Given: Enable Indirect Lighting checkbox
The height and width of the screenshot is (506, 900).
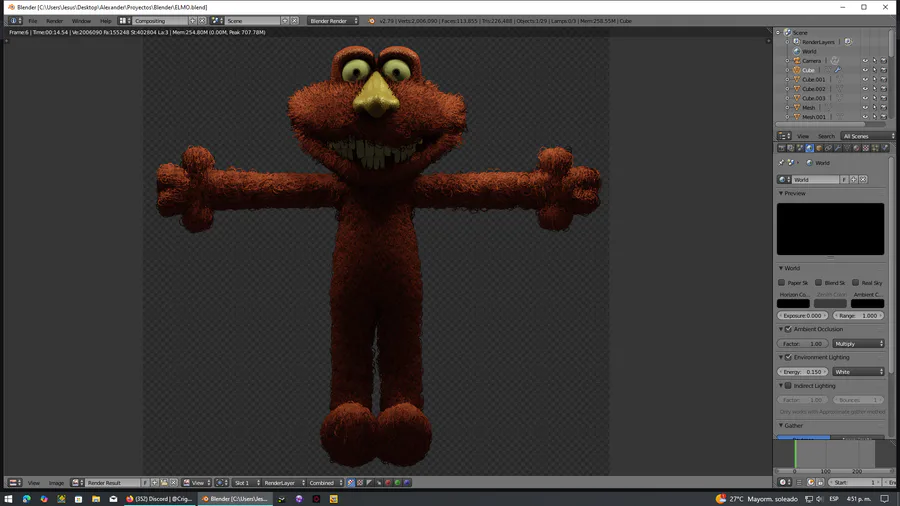Looking at the screenshot, I should pyautogui.click(x=788, y=386).
